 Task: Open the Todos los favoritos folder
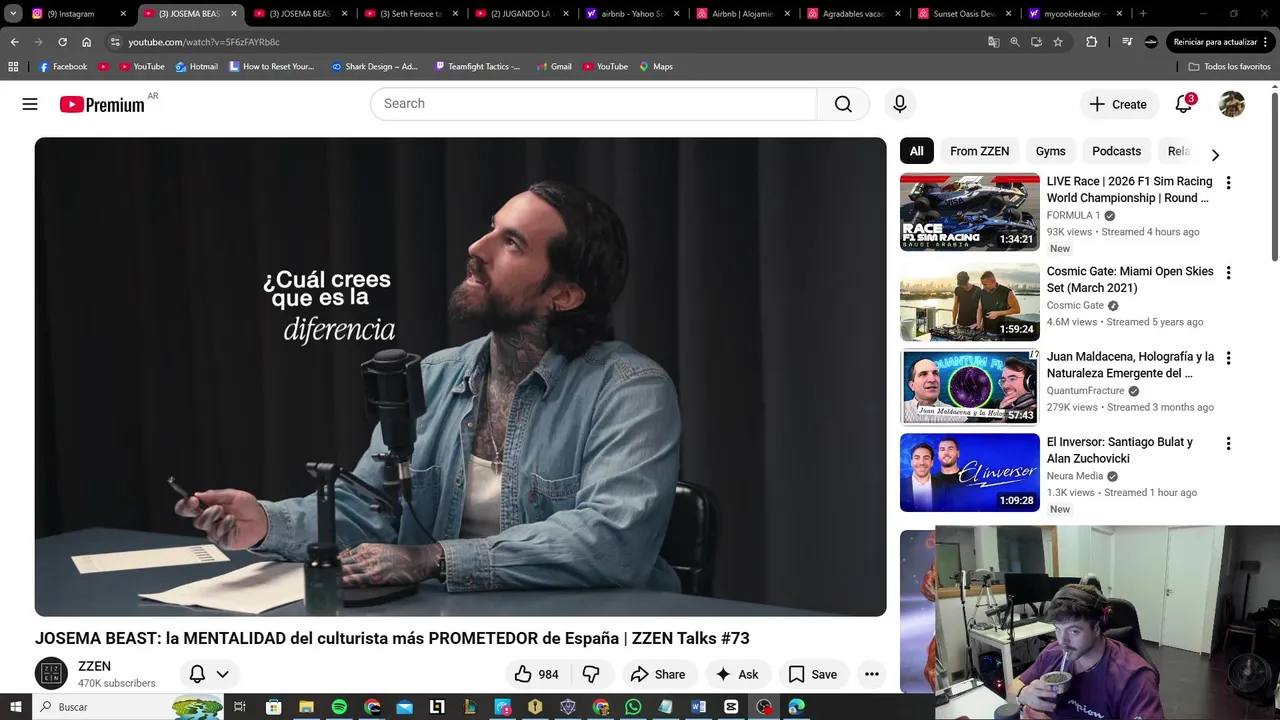tap(1229, 66)
